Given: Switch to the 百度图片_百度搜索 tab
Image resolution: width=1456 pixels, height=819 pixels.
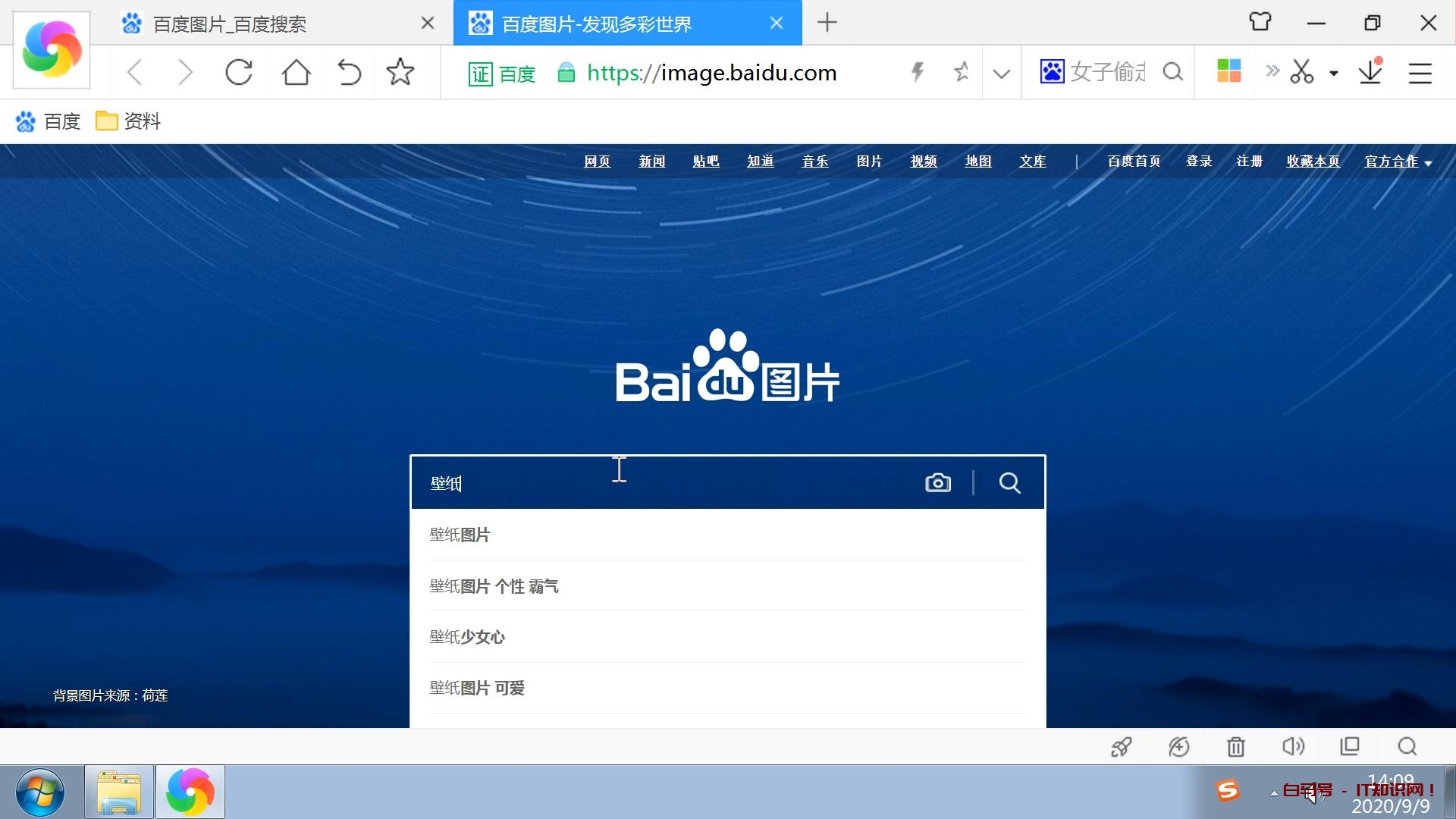Looking at the screenshot, I should click(227, 24).
